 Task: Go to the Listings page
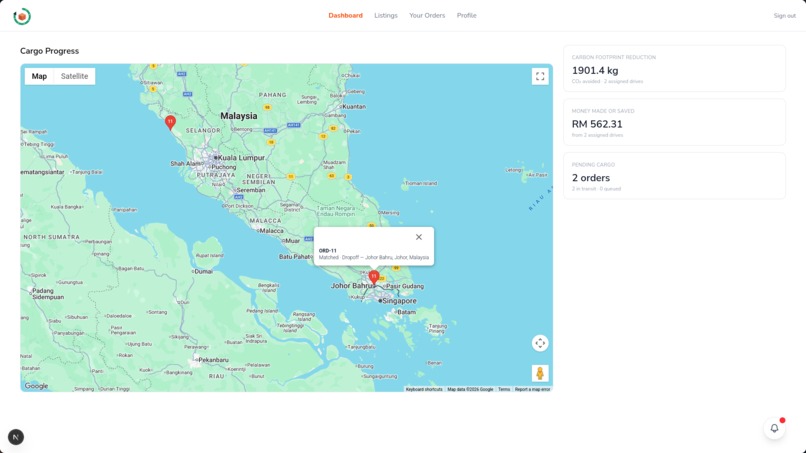(386, 15)
